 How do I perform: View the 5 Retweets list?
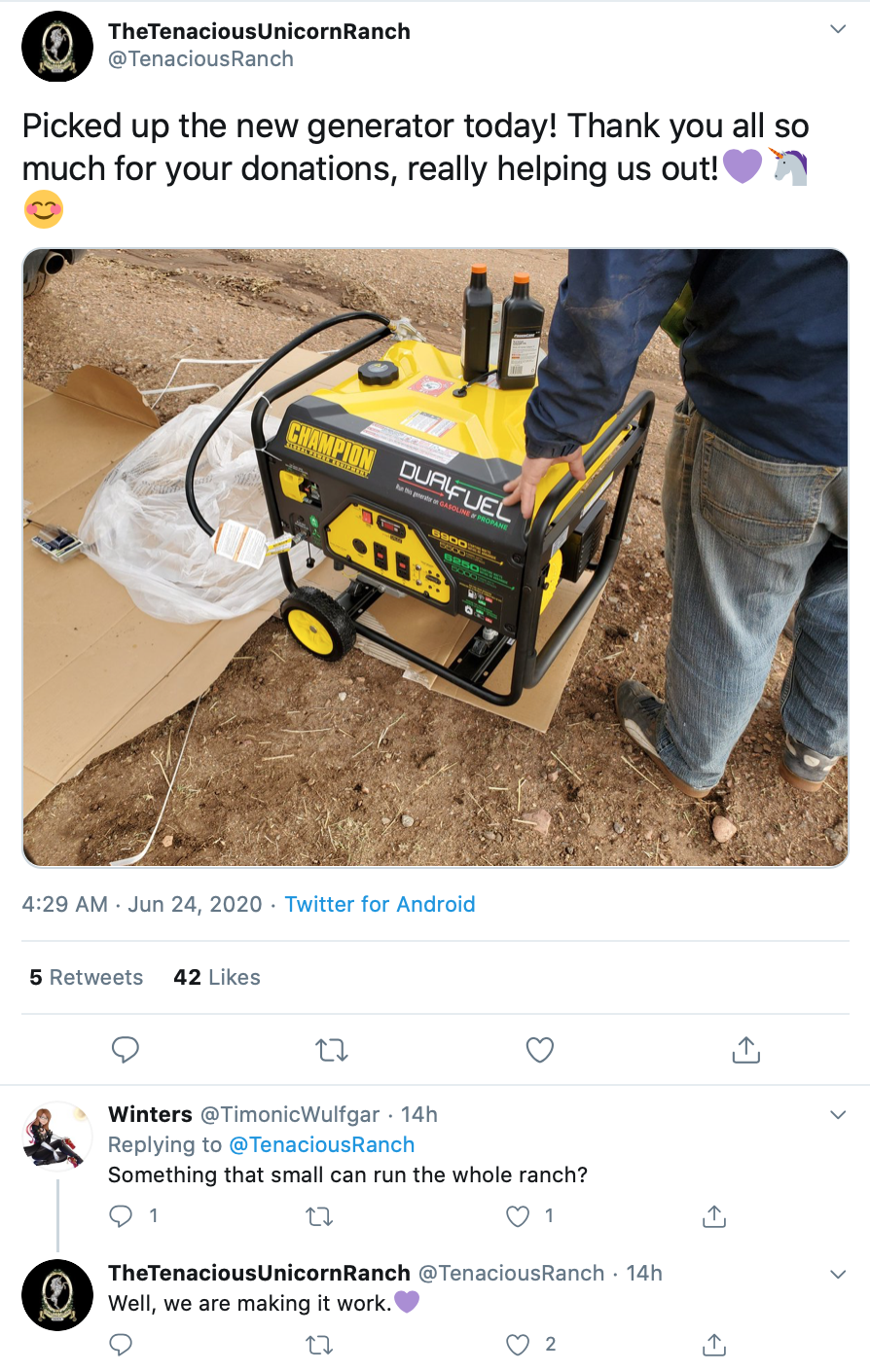(86, 977)
